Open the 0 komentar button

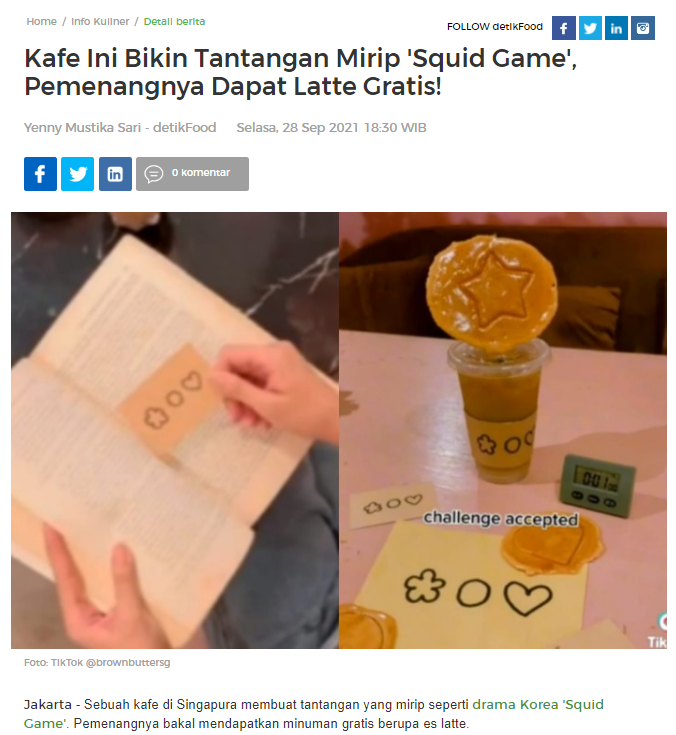click(x=192, y=174)
